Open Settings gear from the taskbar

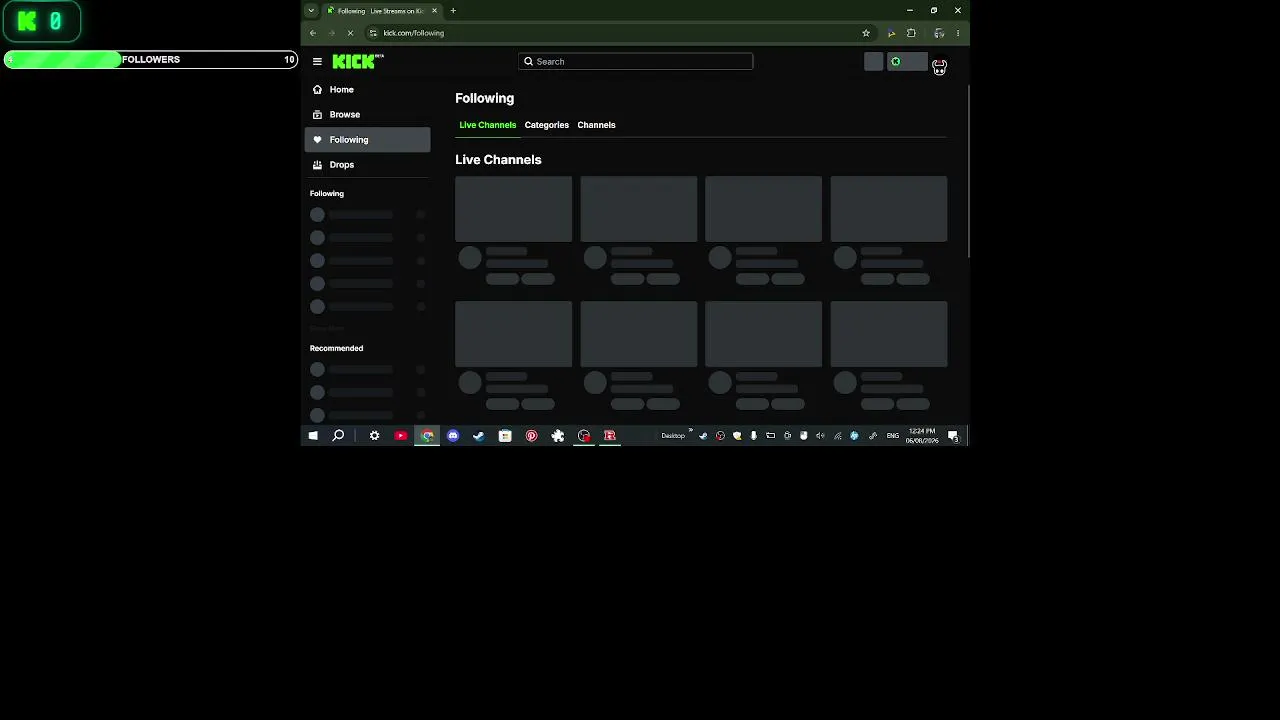click(374, 436)
